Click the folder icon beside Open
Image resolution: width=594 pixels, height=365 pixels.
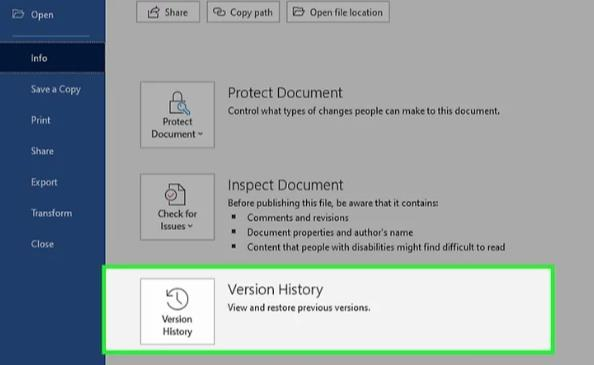click(x=18, y=14)
